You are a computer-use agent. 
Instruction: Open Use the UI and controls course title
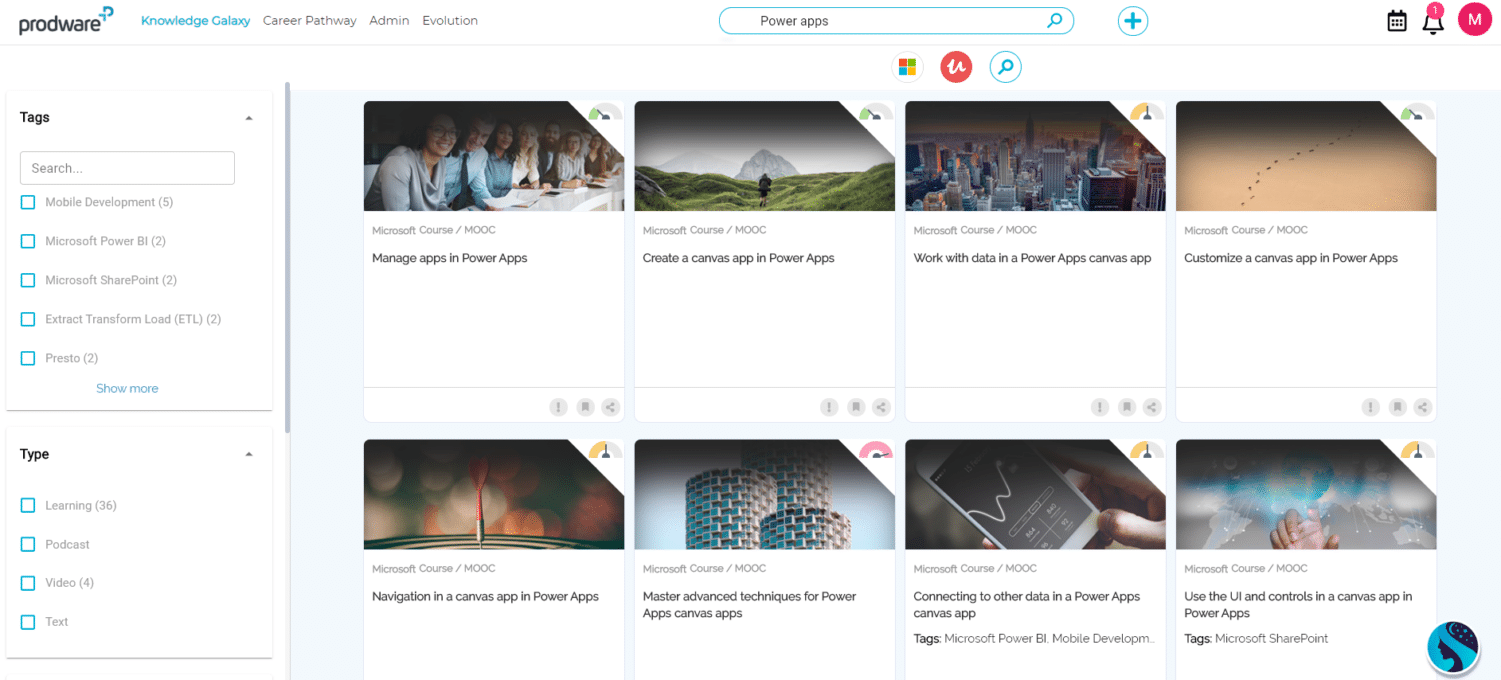click(1298, 605)
